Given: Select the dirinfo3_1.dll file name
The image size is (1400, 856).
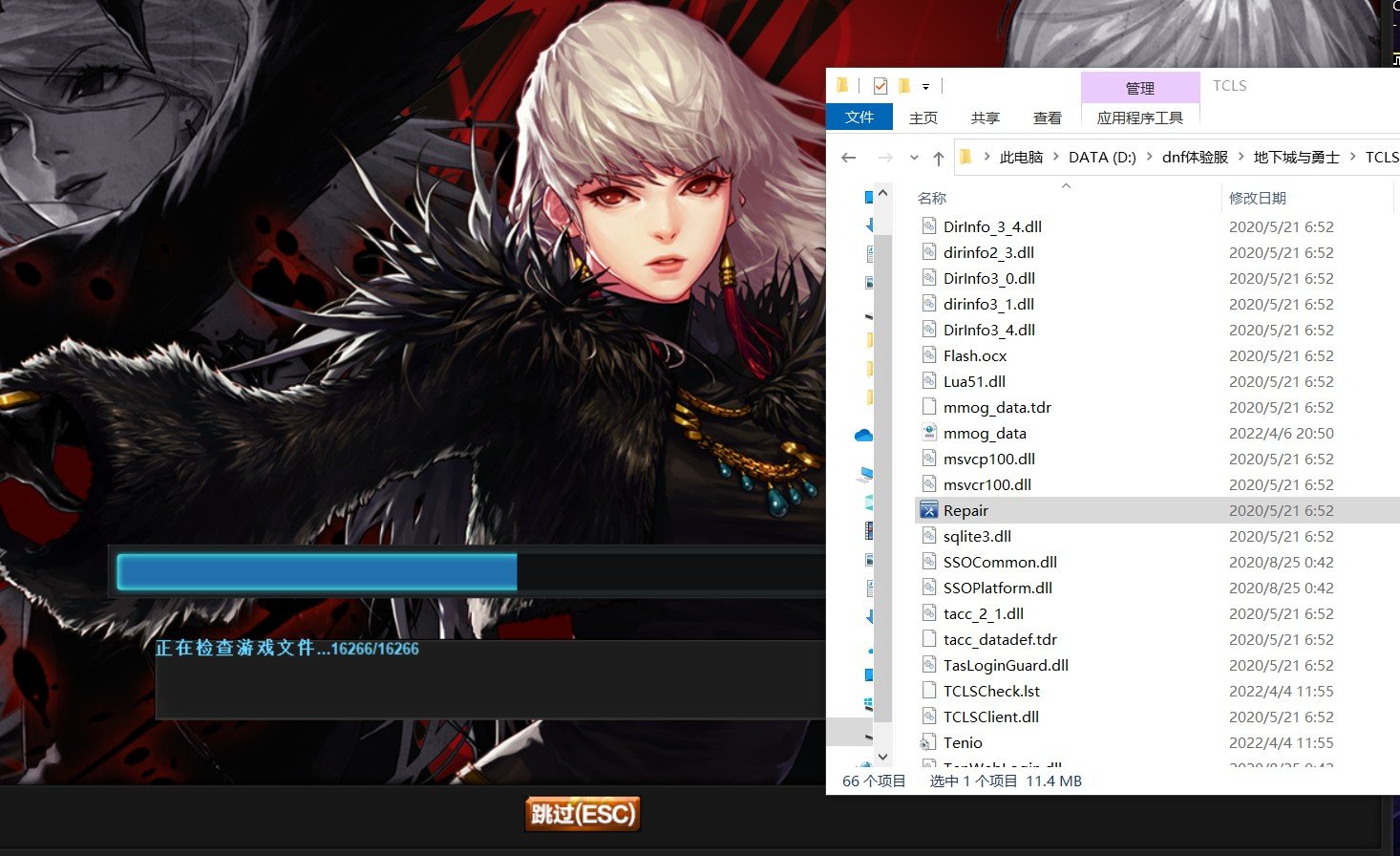Looking at the screenshot, I should [x=988, y=304].
